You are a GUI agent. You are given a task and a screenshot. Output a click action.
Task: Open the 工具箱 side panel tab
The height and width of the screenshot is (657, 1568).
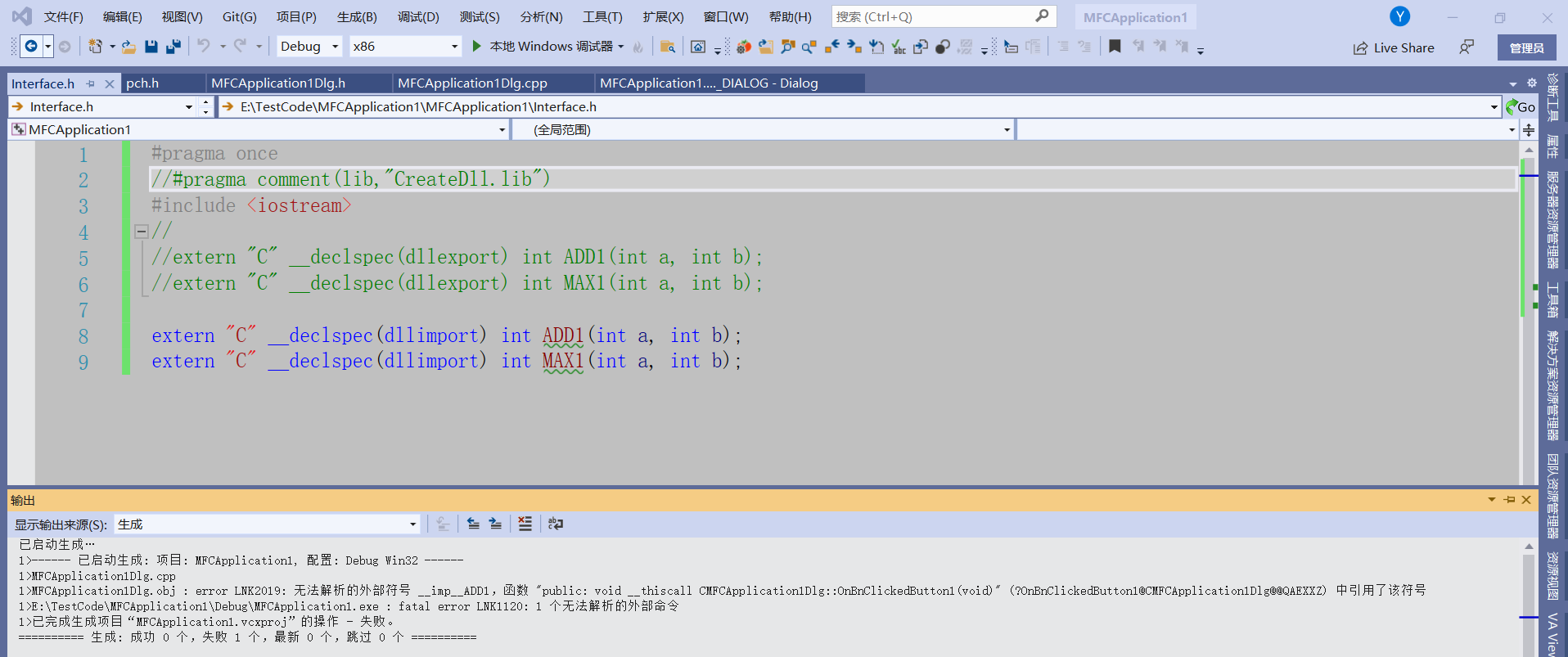click(x=1552, y=299)
